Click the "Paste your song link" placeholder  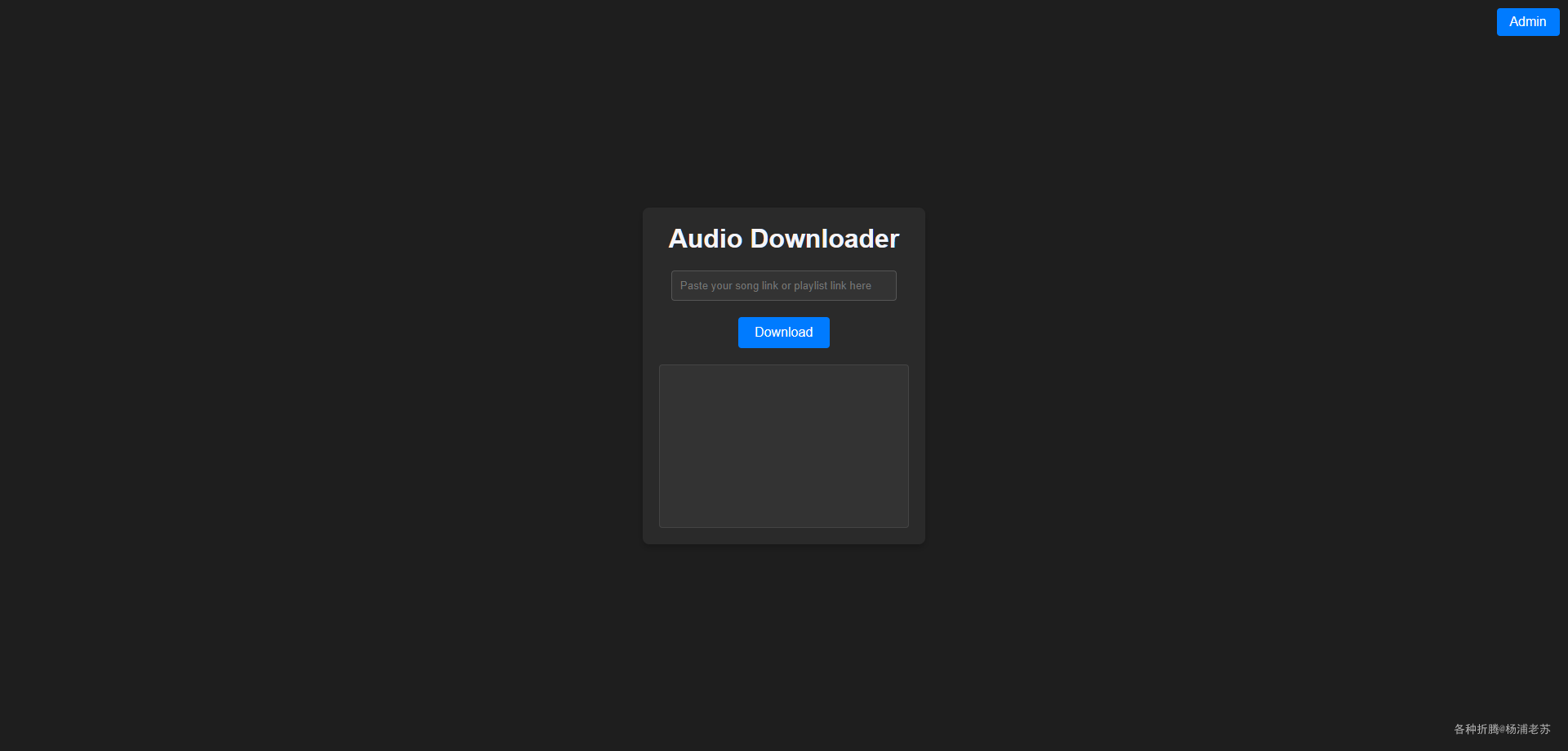(728, 286)
